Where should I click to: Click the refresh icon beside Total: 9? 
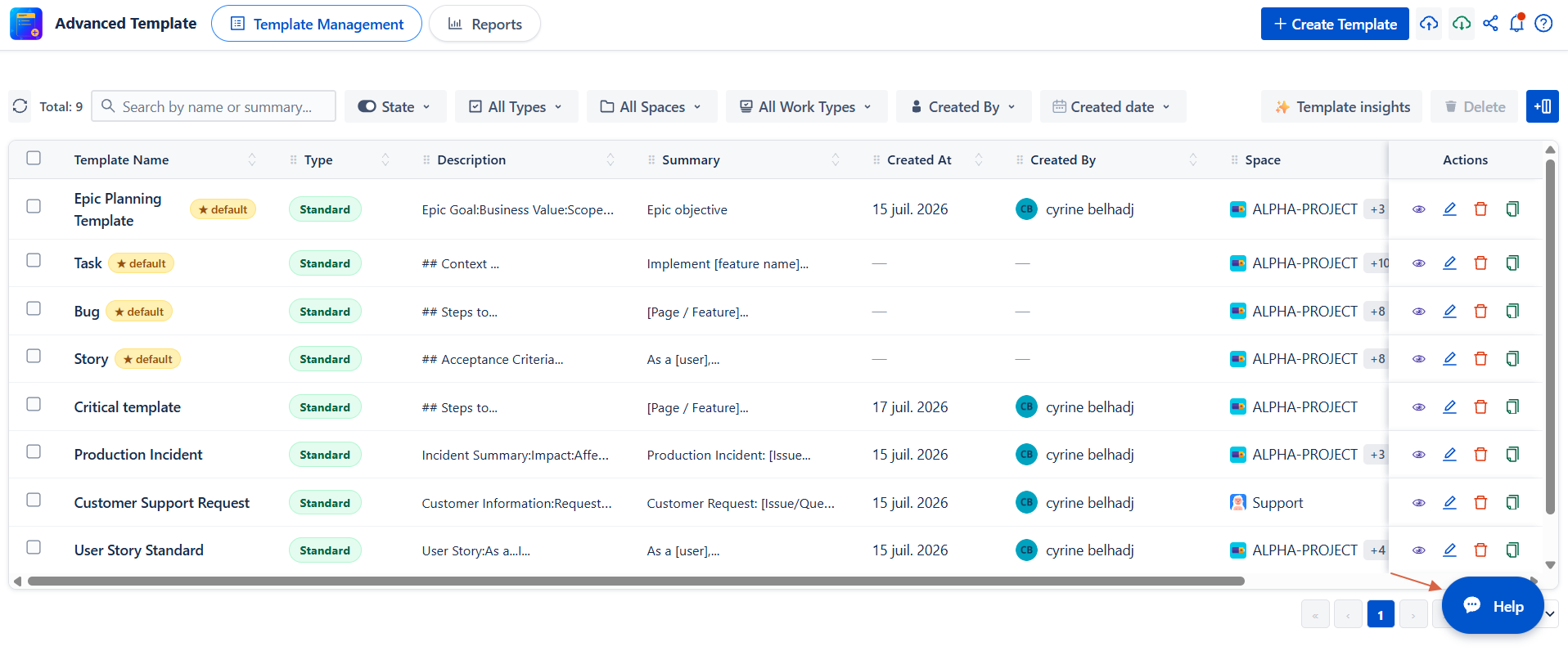[20, 106]
